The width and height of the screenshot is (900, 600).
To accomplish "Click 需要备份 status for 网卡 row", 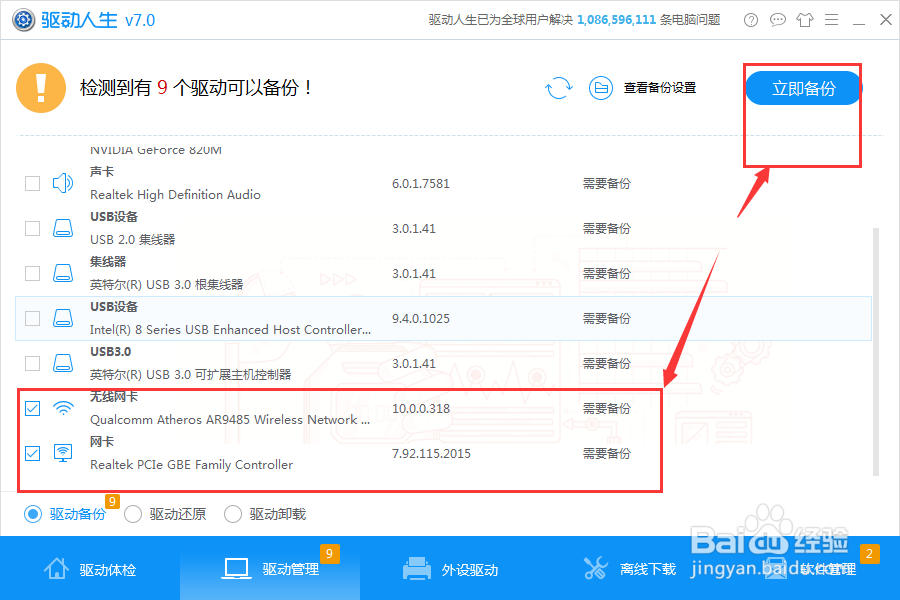I will [607, 454].
